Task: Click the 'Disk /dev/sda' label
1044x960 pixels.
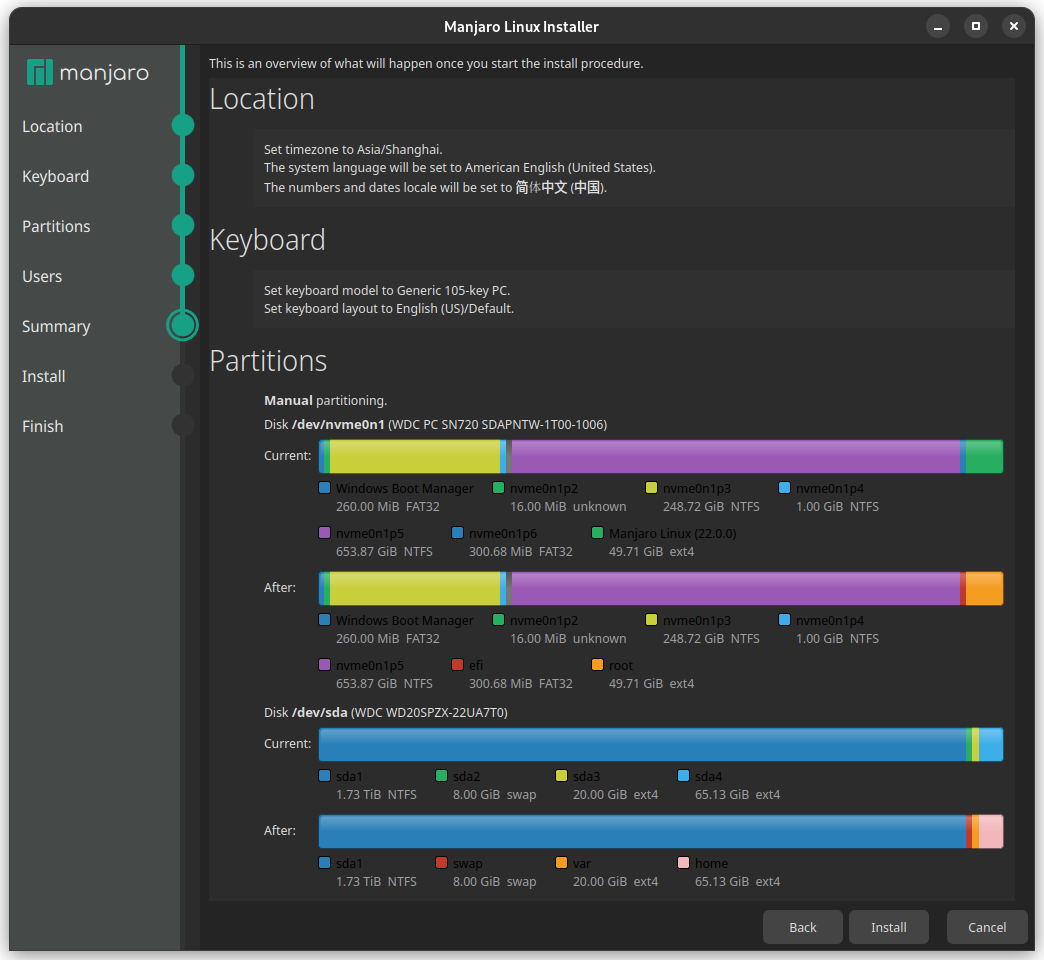Action: [306, 713]
